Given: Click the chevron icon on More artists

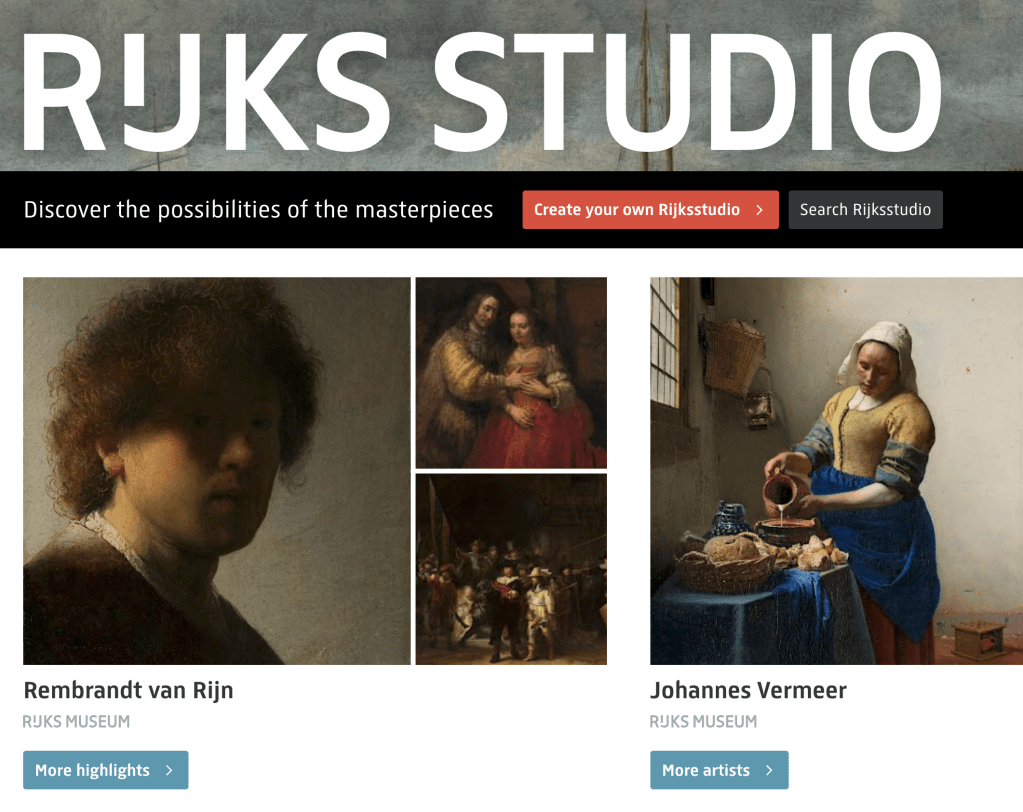Looking at the screenshot, I should 769,770.
